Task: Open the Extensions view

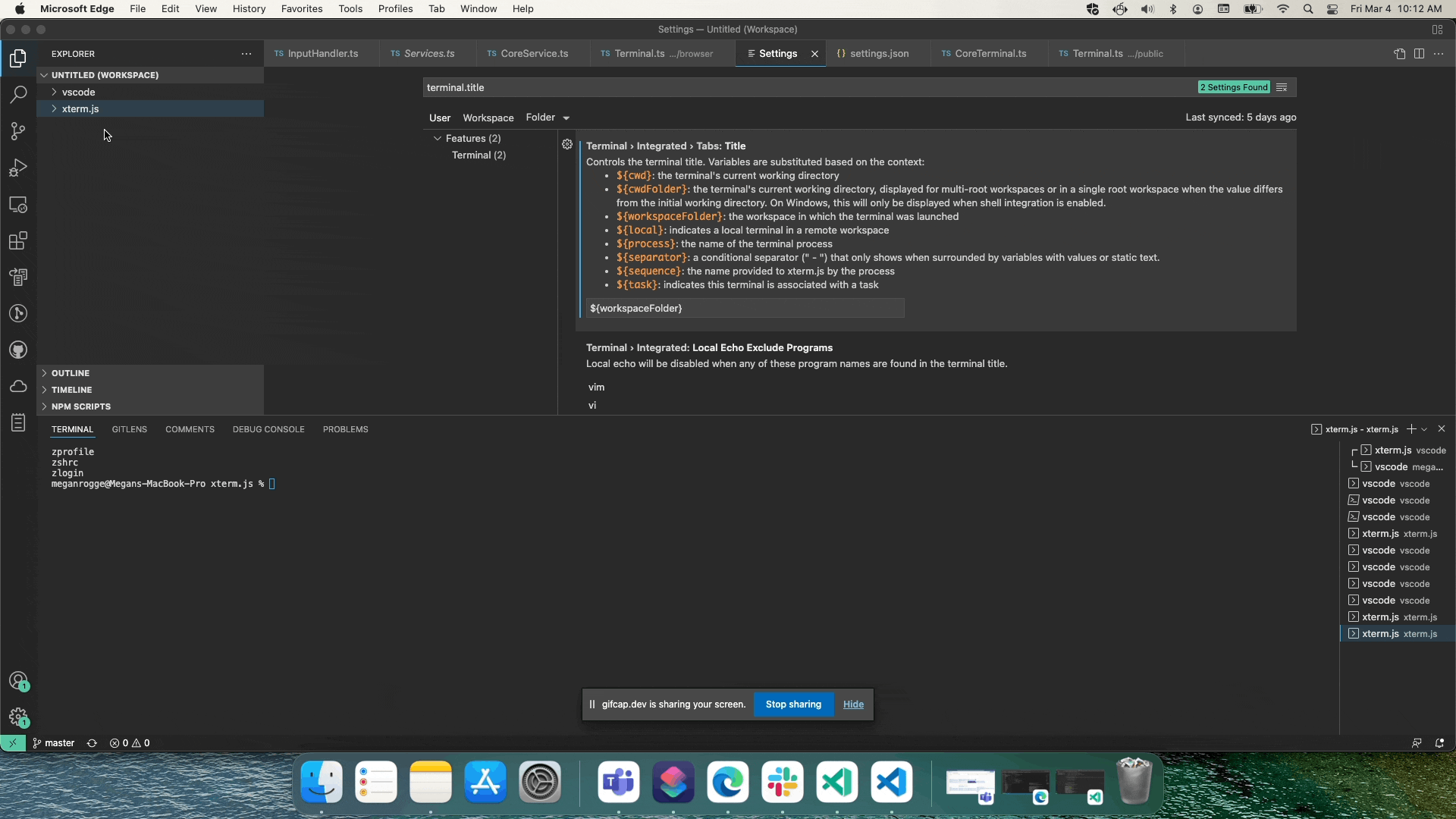Action: (x=18, y=241)
